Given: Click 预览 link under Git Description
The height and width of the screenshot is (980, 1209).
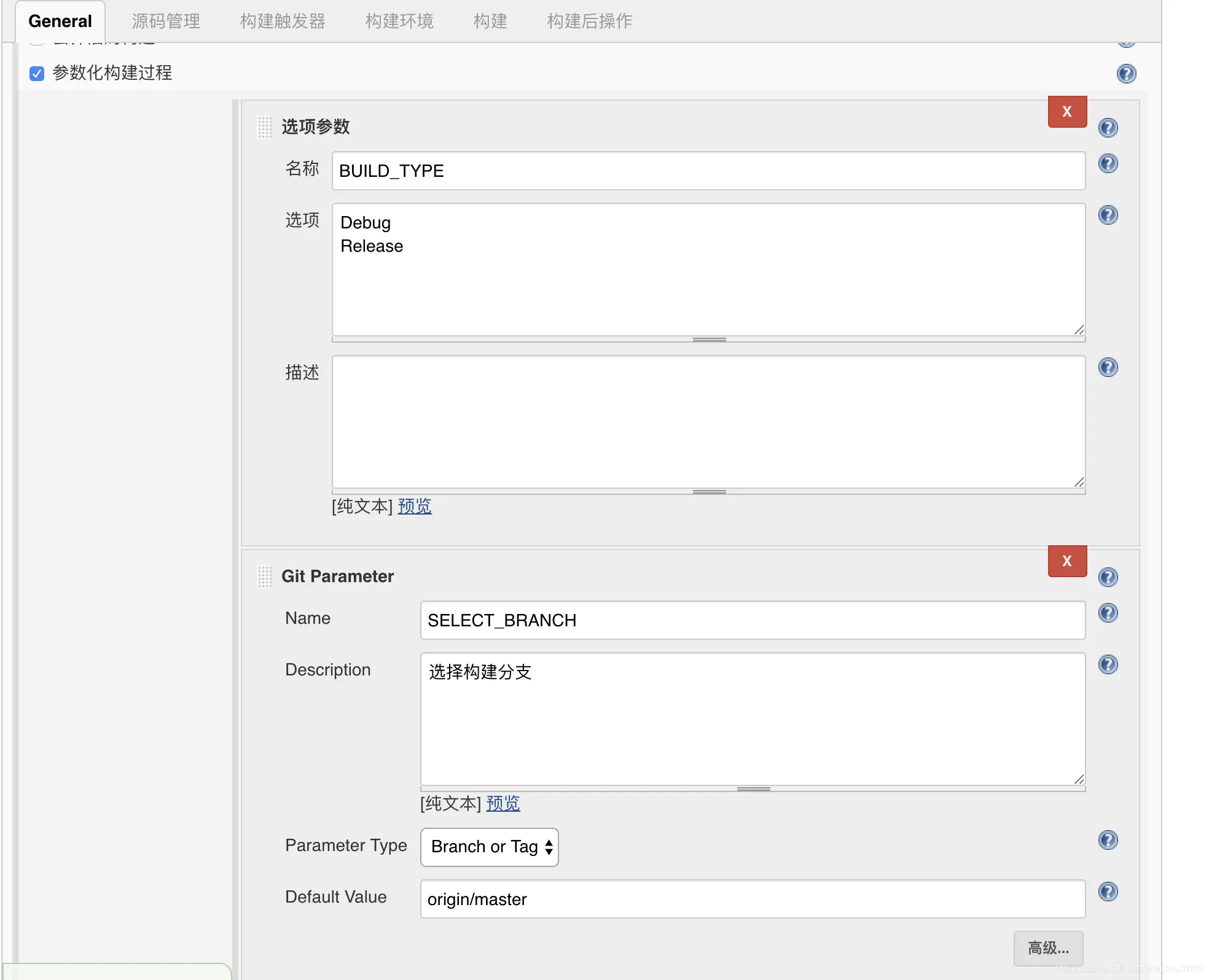Looking at the screenshot, I should [503, 804].
